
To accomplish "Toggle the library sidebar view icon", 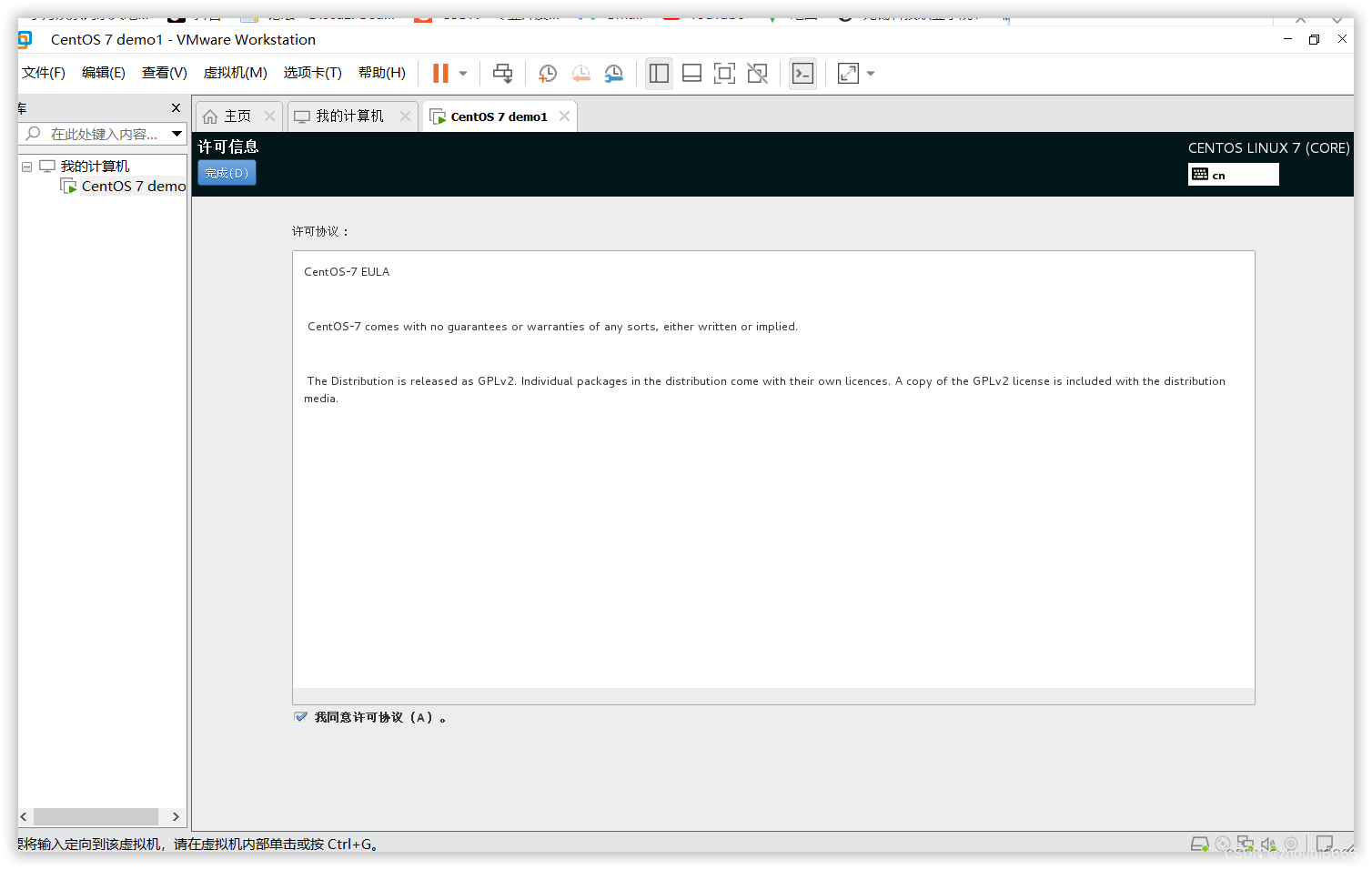I will (660, 74).
